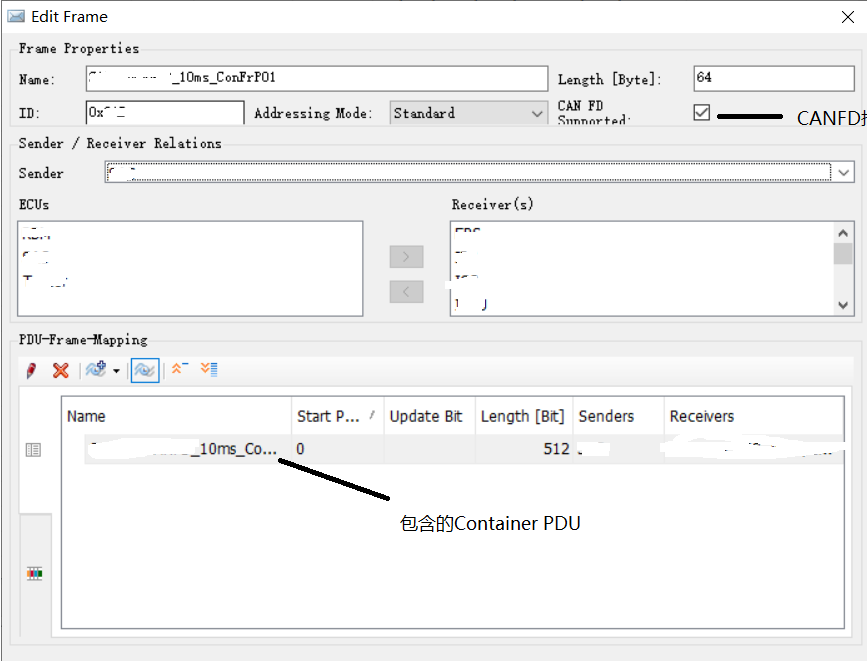This screenshot has width=867, height=661.
Task: Click the collapse all icon in toolbar
Action: pyautogui.click(x=180, y=368)
